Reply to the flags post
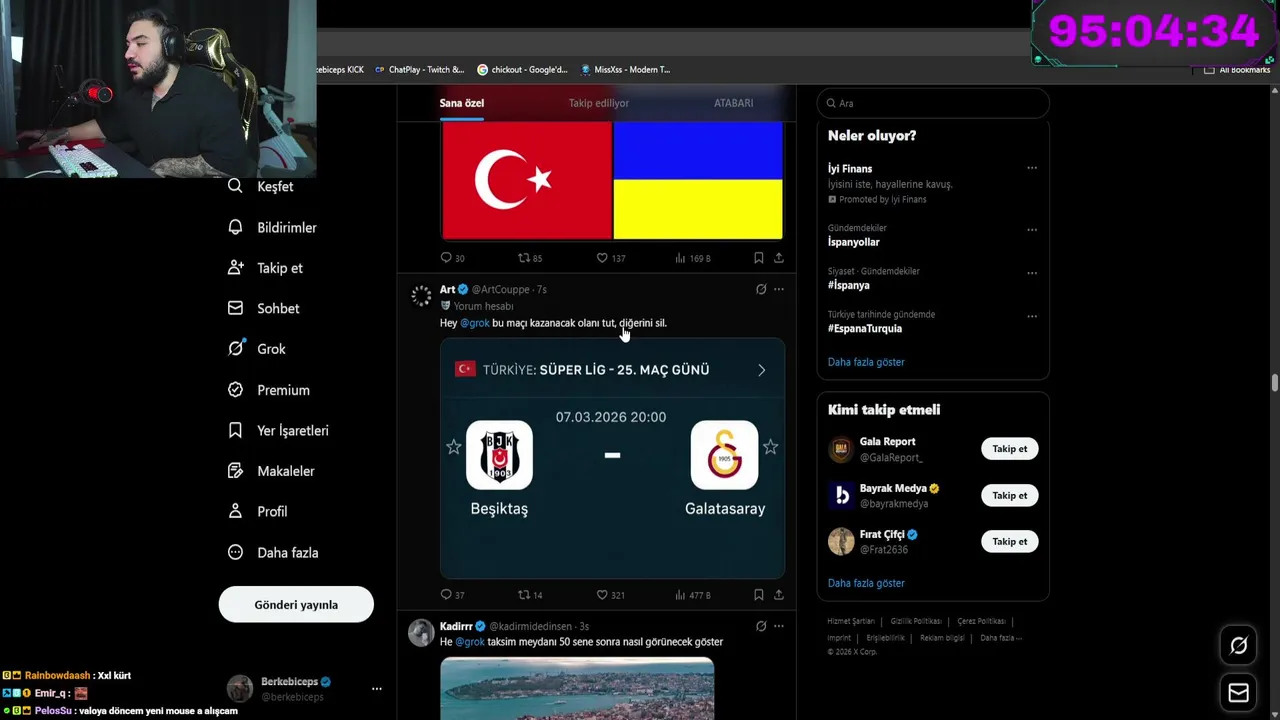This screenshot has height=720, width=1280. tap(446, 257)
